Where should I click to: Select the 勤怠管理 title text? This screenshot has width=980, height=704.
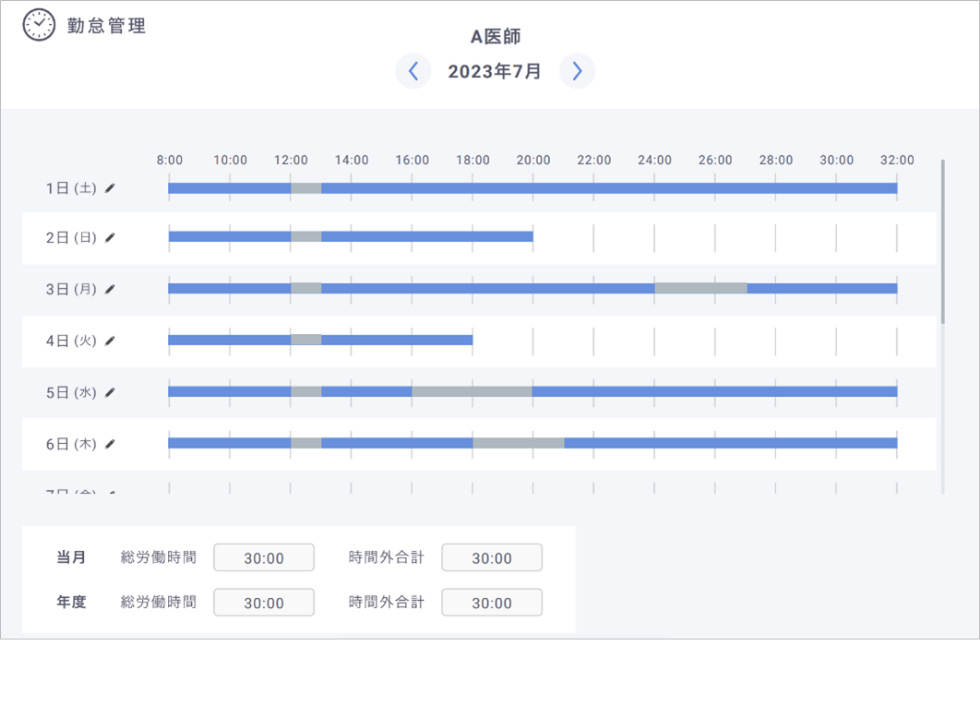(x=106, y=26)
